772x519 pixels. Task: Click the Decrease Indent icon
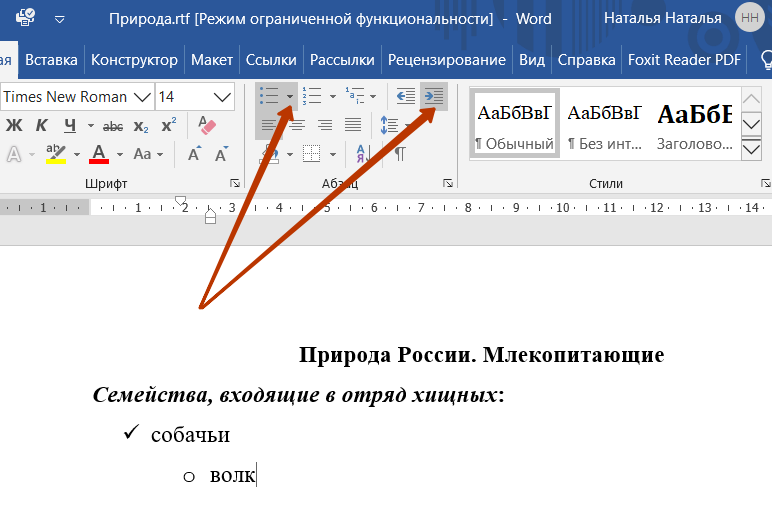406,96
